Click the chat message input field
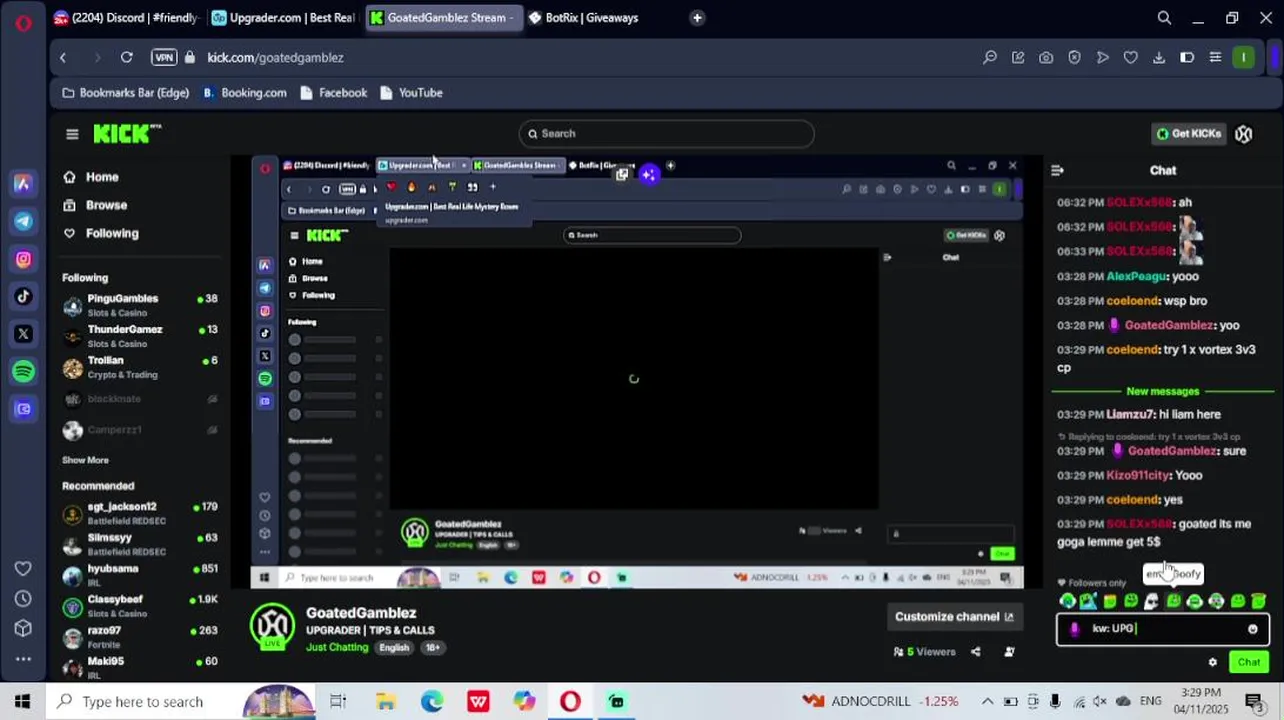1284x720 pixels. pos(1163,629)
